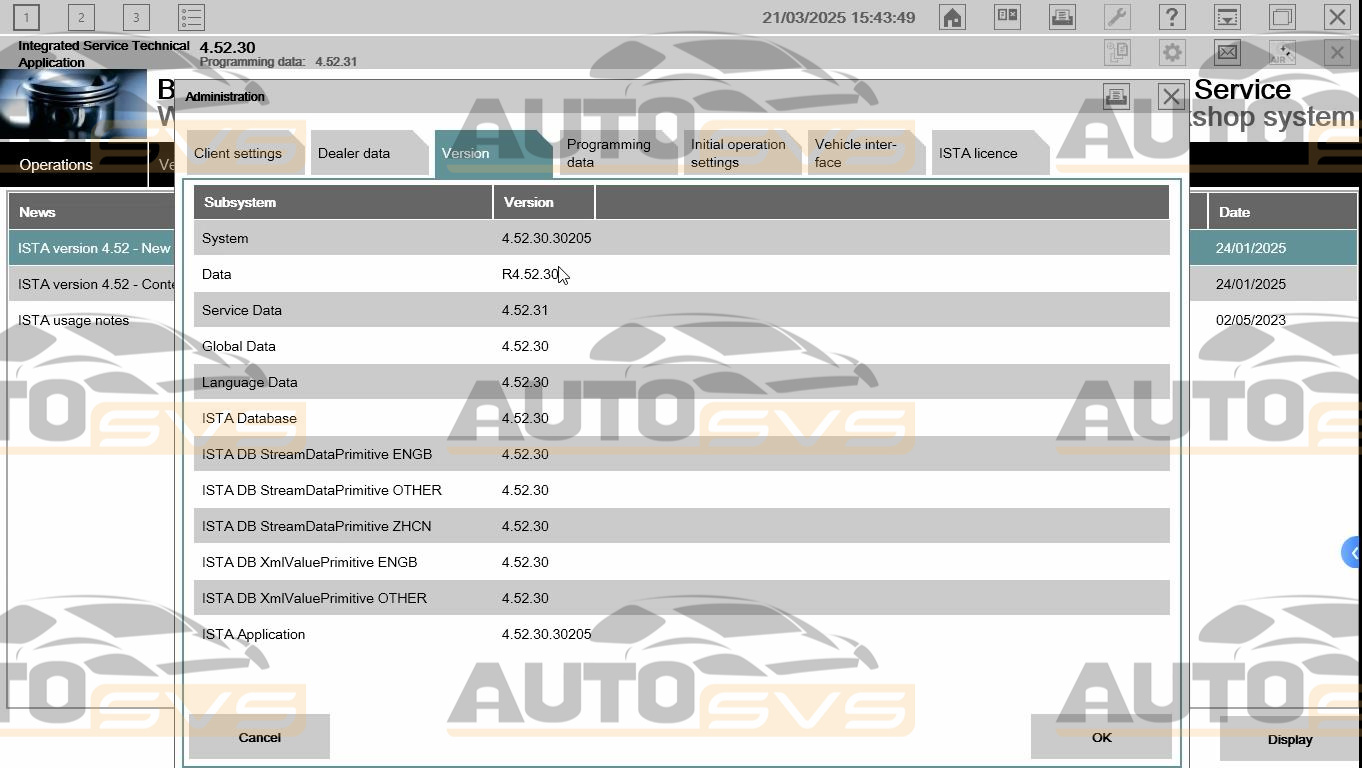Open the home screen icon
The image size is (1362, 768).
click(x=952, y=17)
